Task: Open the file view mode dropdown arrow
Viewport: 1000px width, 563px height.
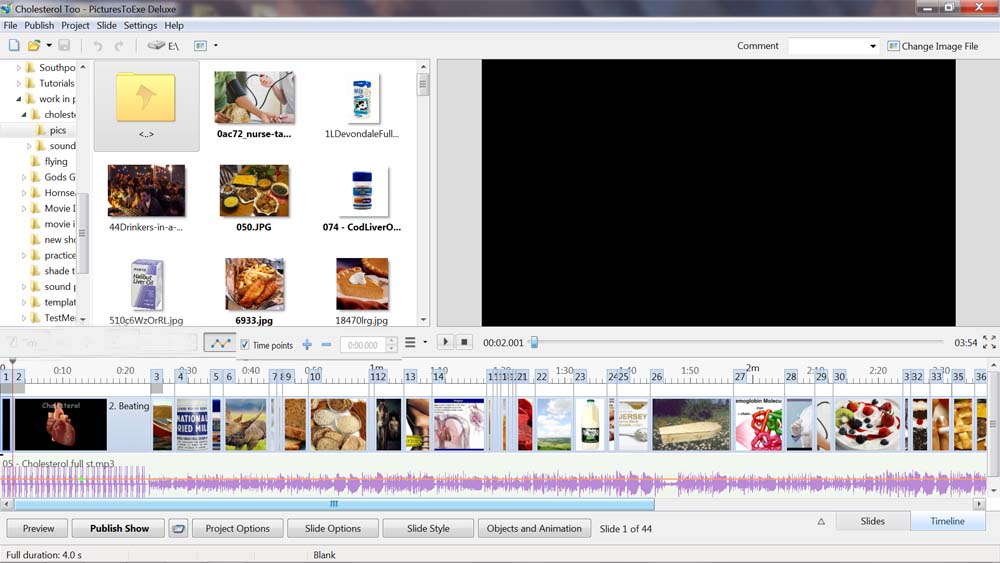Action: tap(215, 45)
